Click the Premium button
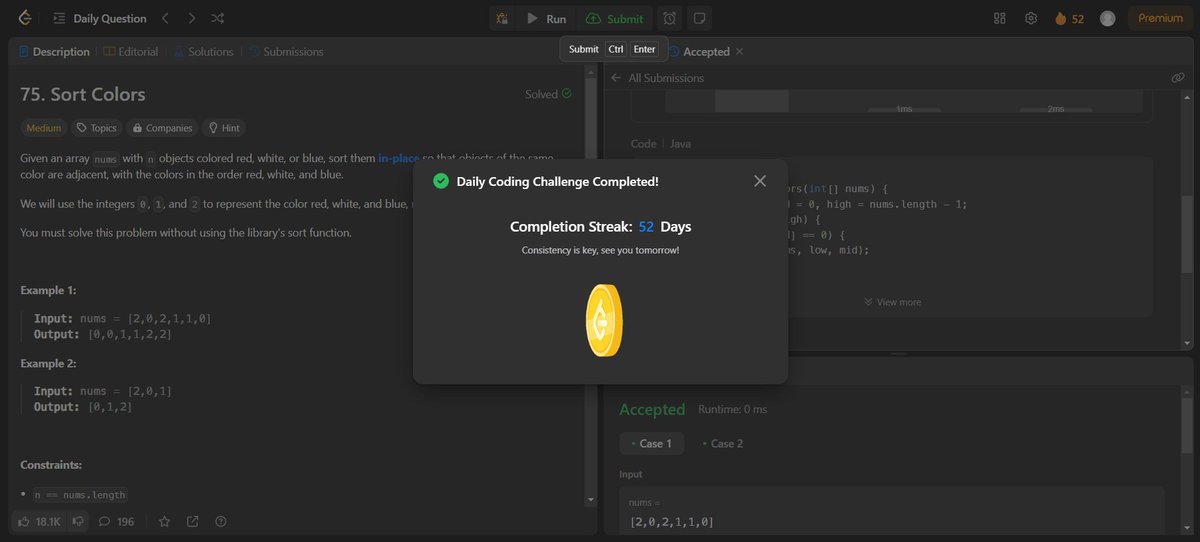1200x542 pixels. (x=1160, y=19)
